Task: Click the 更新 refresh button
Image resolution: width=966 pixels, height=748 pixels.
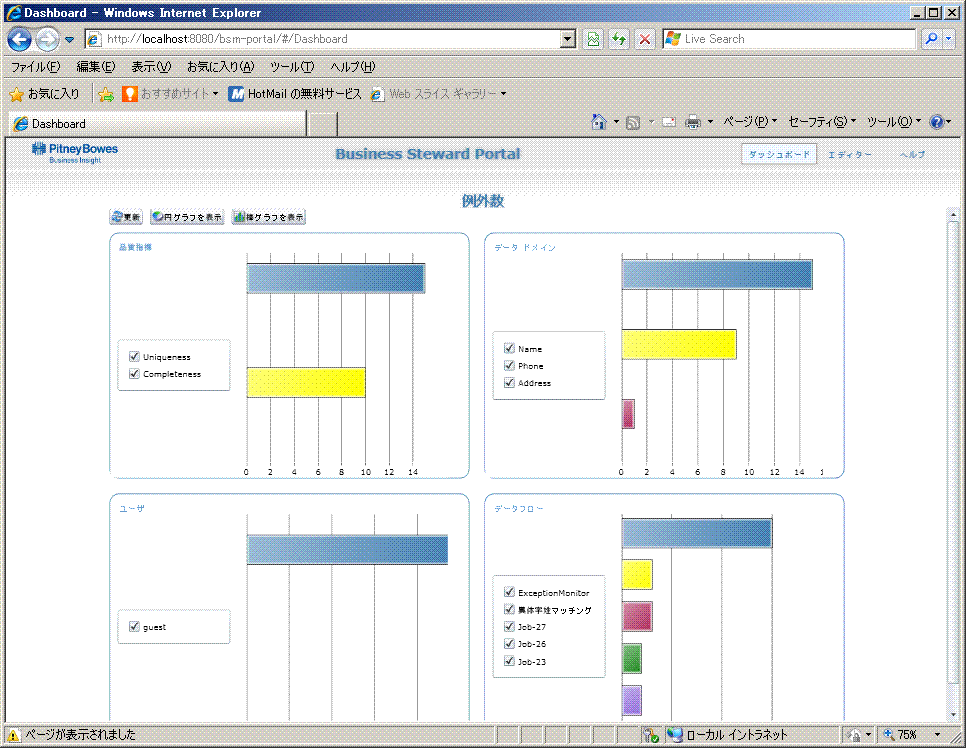Action: [x=126, y=217]
